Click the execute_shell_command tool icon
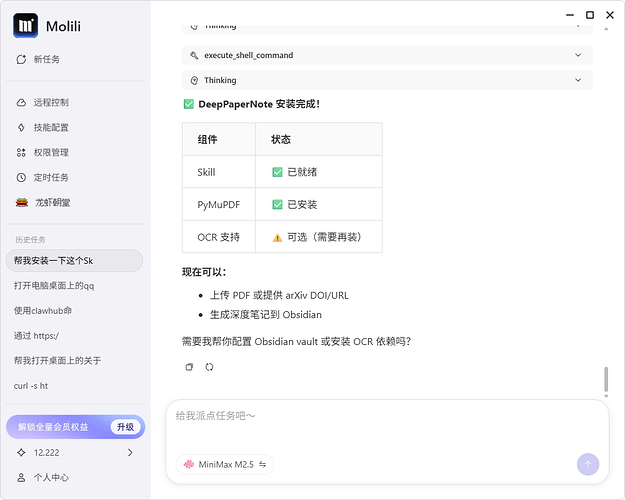The height and width of the screenshot is (500, 625). click(194, 55)
